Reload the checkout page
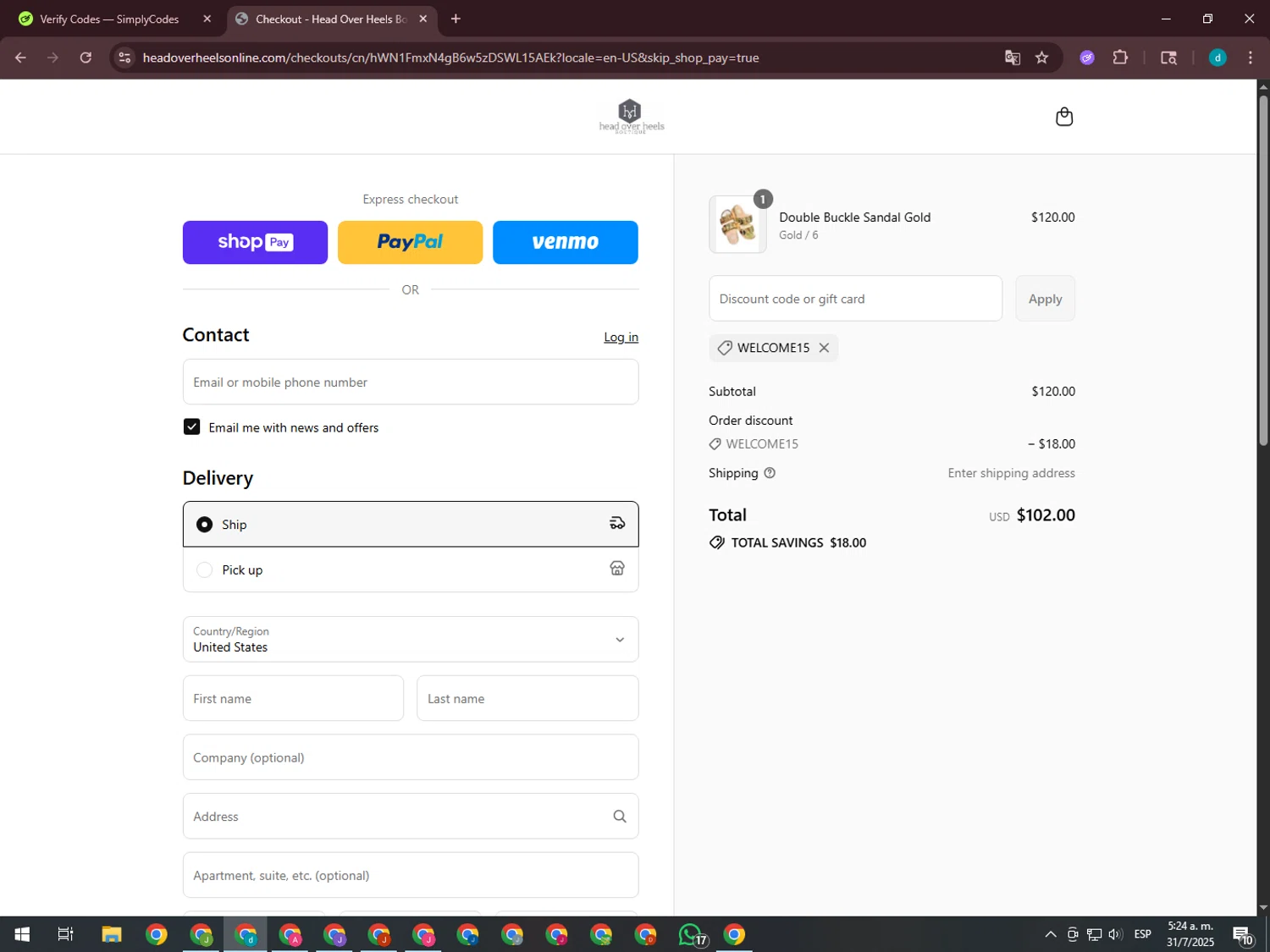The width and height of the screenshot is (1270, 952). click(86, 58)
